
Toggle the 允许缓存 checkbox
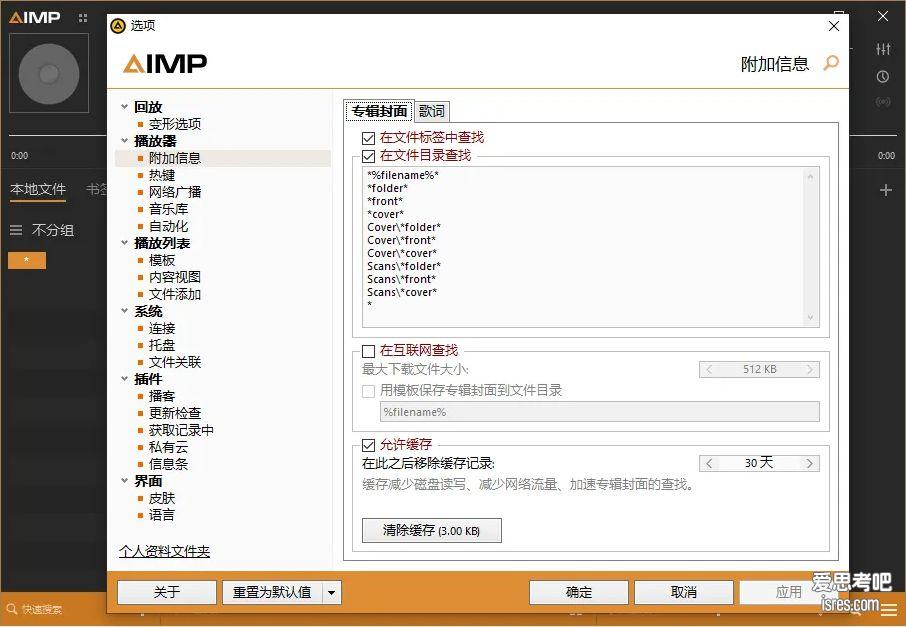(x=368, y=445)
